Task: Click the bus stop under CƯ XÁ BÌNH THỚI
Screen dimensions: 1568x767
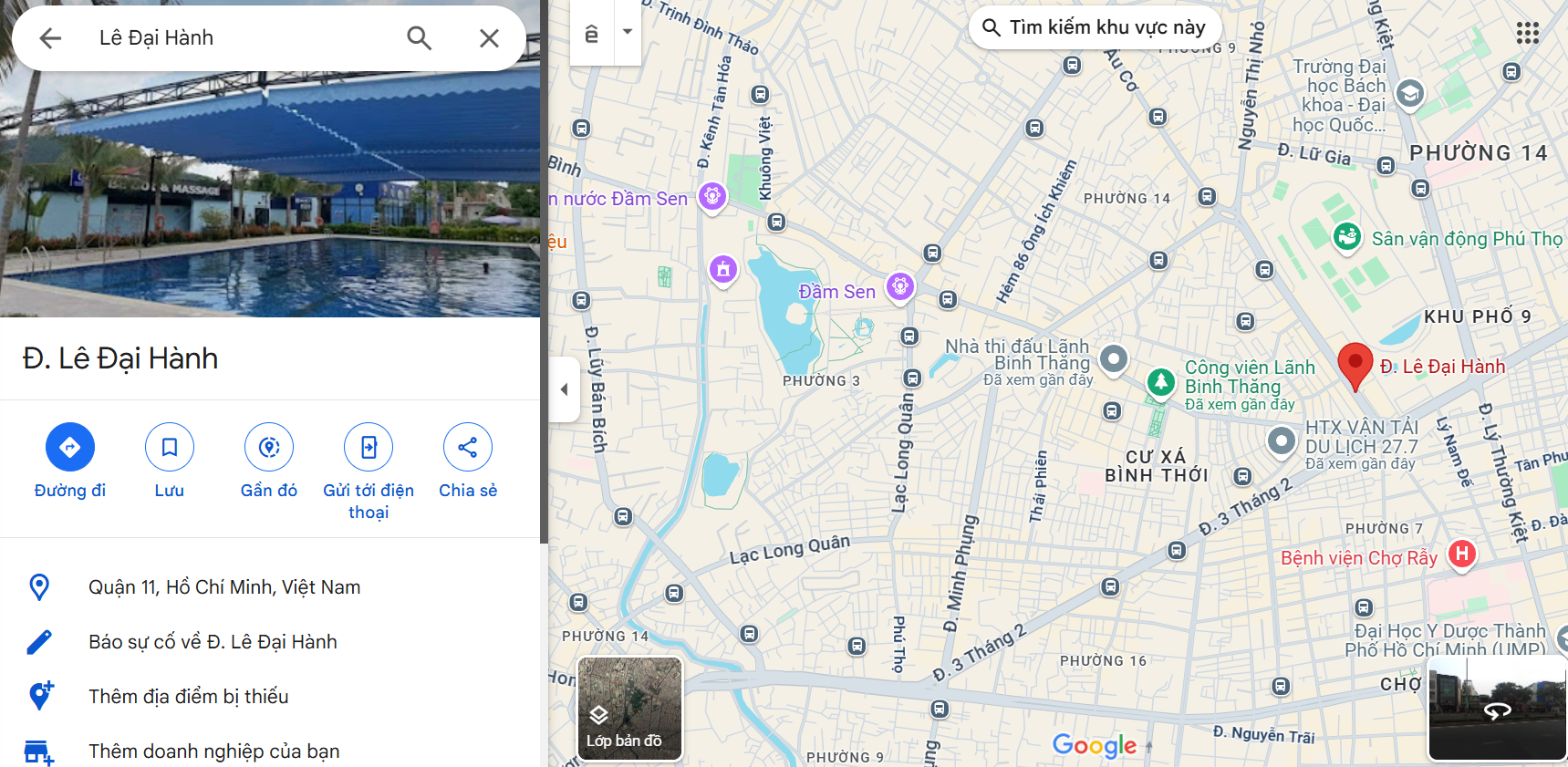Action: click(x=1242, y=476)
